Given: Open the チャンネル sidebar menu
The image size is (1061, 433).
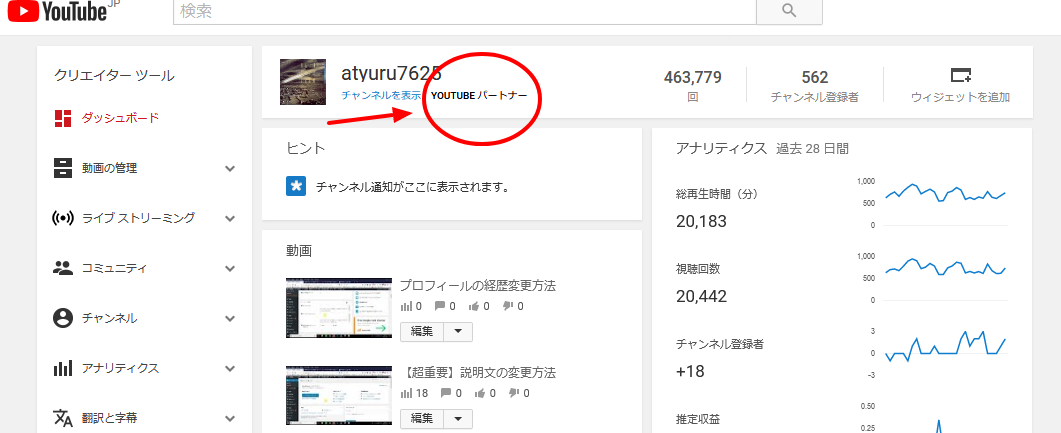Looking at the screenshot, I should coord(110,318).
